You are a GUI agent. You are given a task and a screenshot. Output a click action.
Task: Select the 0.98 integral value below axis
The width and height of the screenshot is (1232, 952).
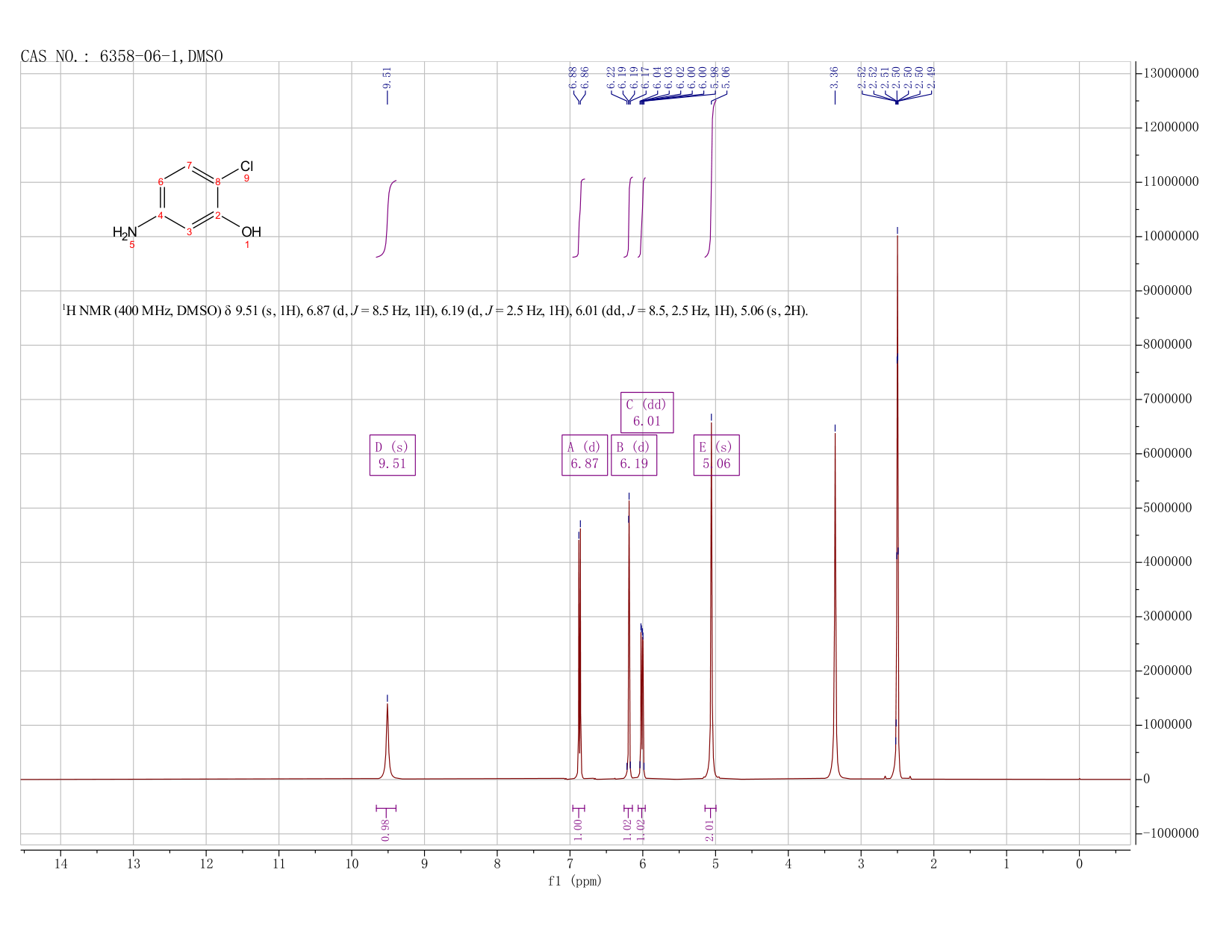click(x=385, y=830)
